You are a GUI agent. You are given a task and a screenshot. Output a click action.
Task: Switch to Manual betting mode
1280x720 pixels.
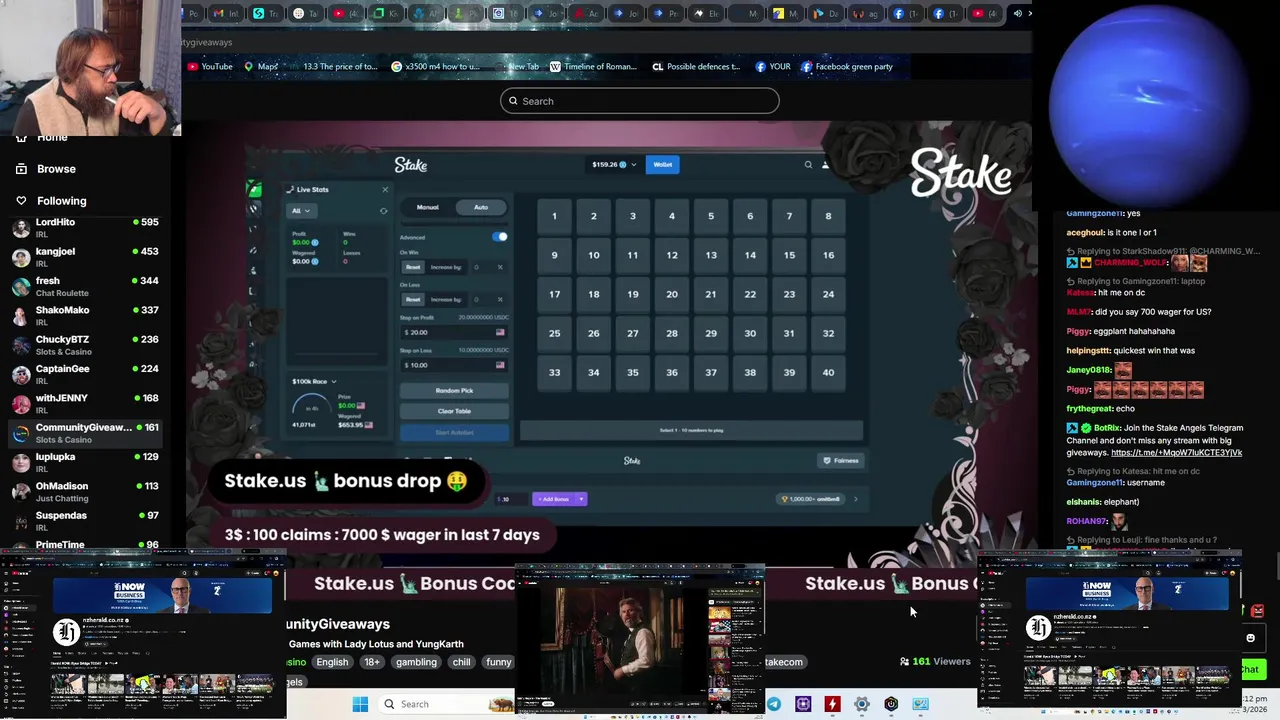tap(428, 207)
